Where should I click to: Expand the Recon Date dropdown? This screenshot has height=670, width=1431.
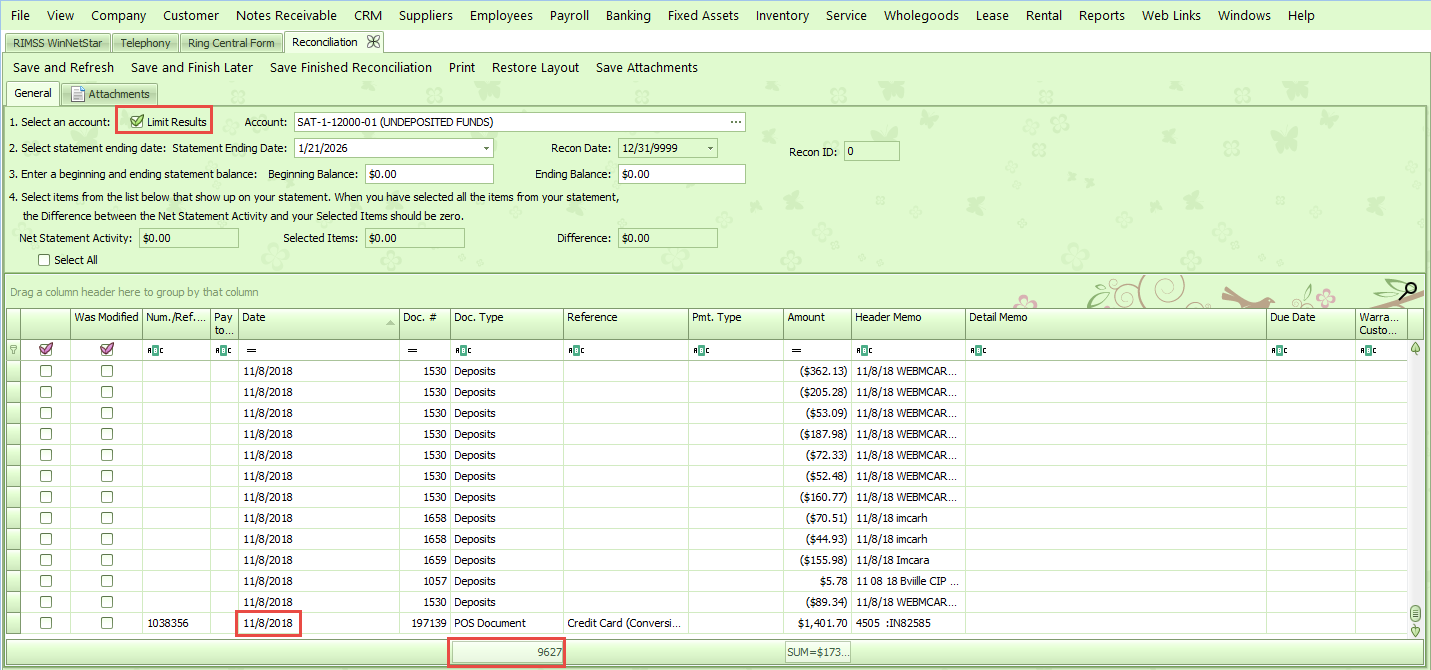(710, 148)
